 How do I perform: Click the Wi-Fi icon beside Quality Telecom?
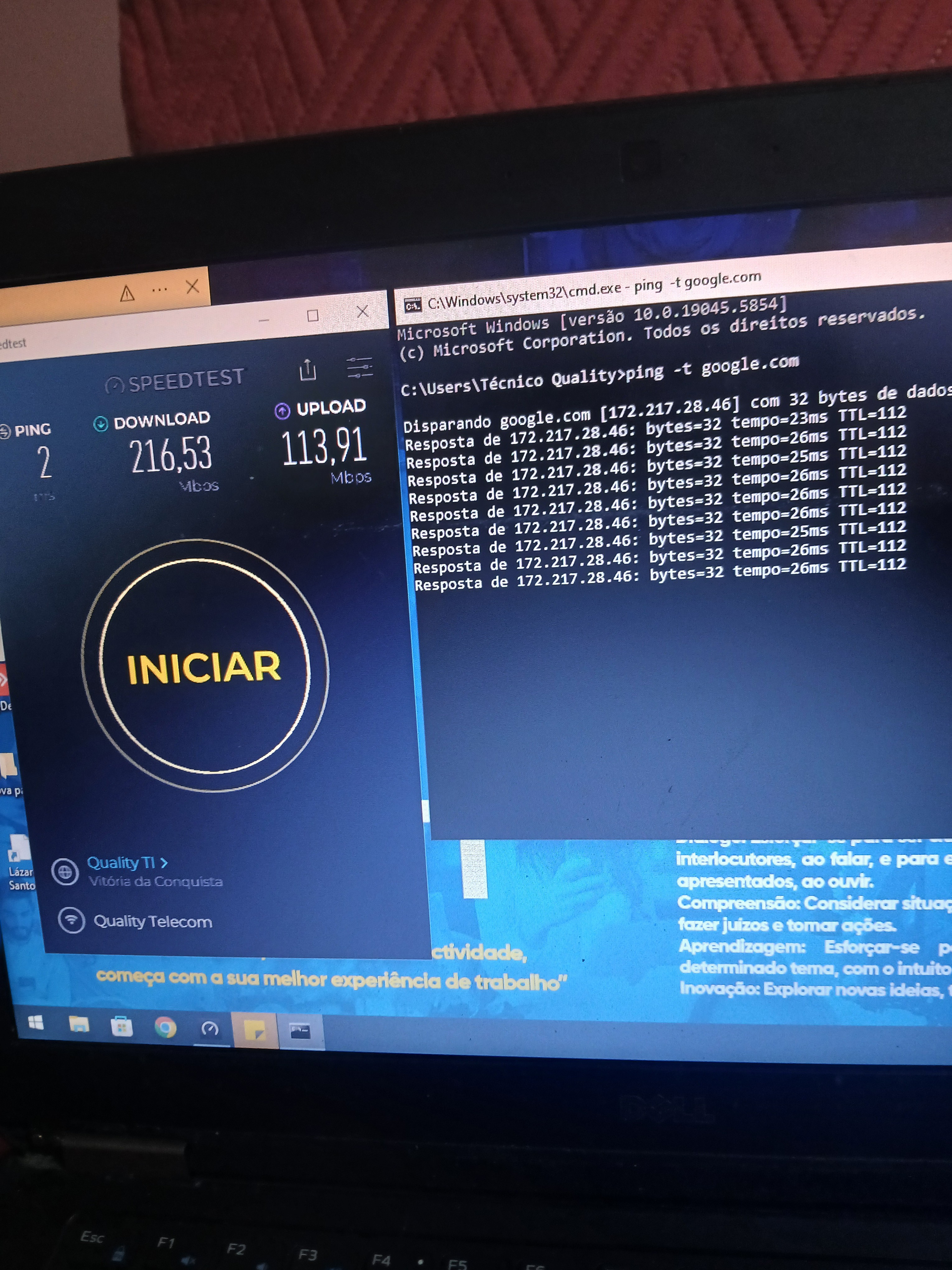click(72, 920)
